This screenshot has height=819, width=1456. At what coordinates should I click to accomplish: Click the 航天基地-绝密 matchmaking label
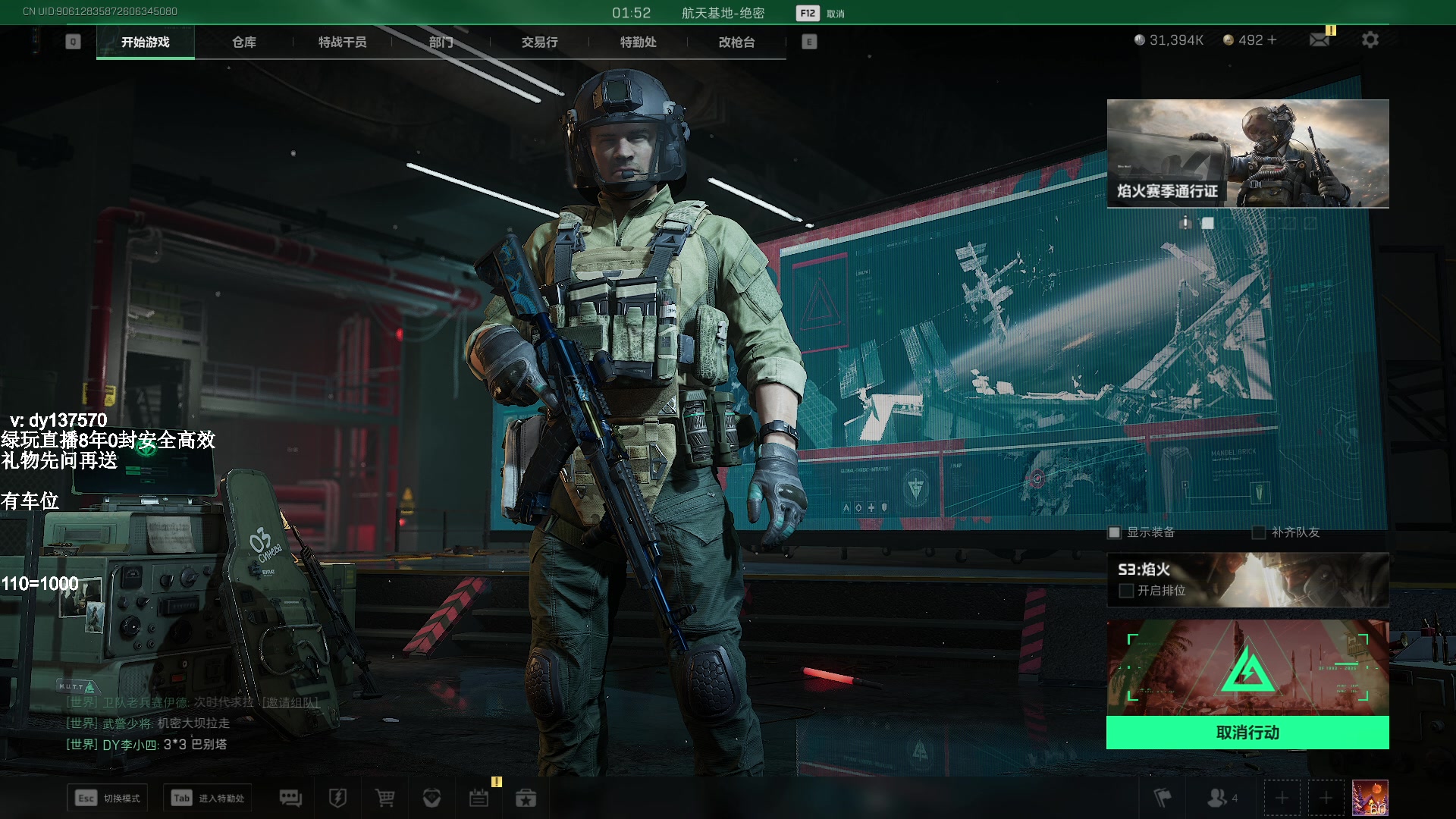(723, 13)
